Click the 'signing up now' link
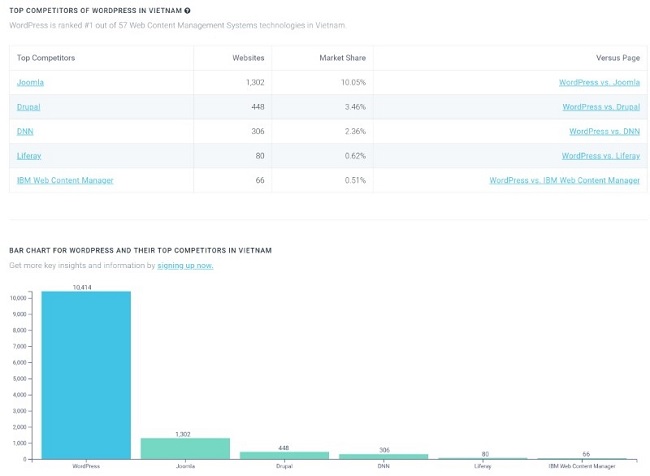The height and width of the screenshot is (476, 650). [x=185, y=266]
